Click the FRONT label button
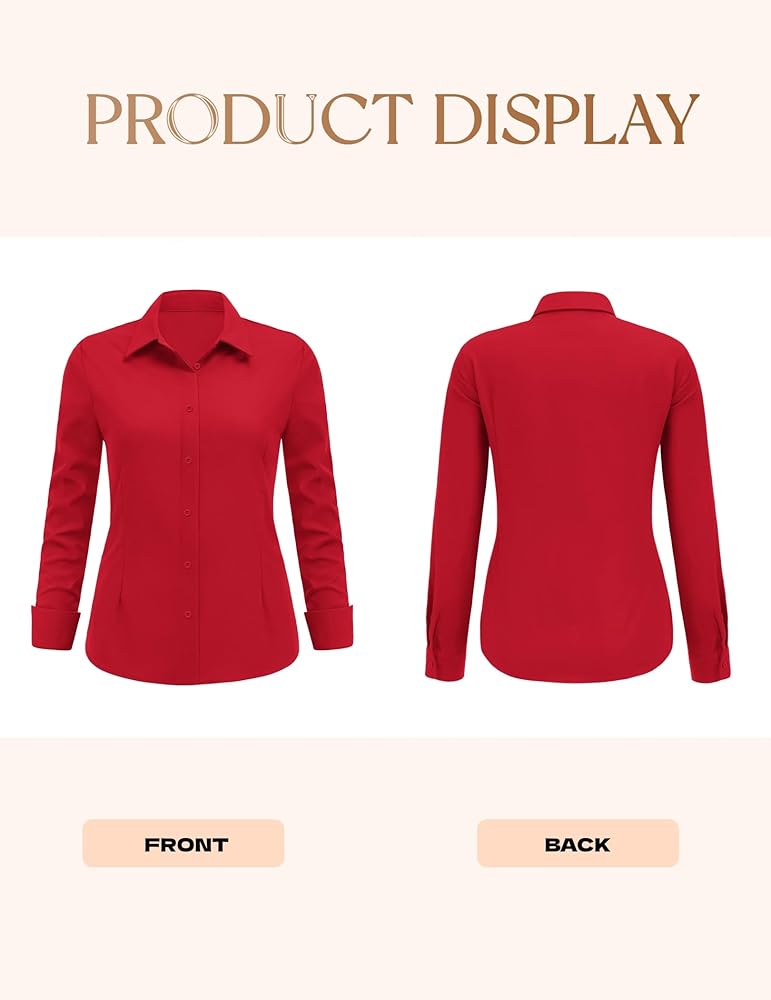Screen dimensions: 771x1000 pyautogui.click(x=183, y=843)
